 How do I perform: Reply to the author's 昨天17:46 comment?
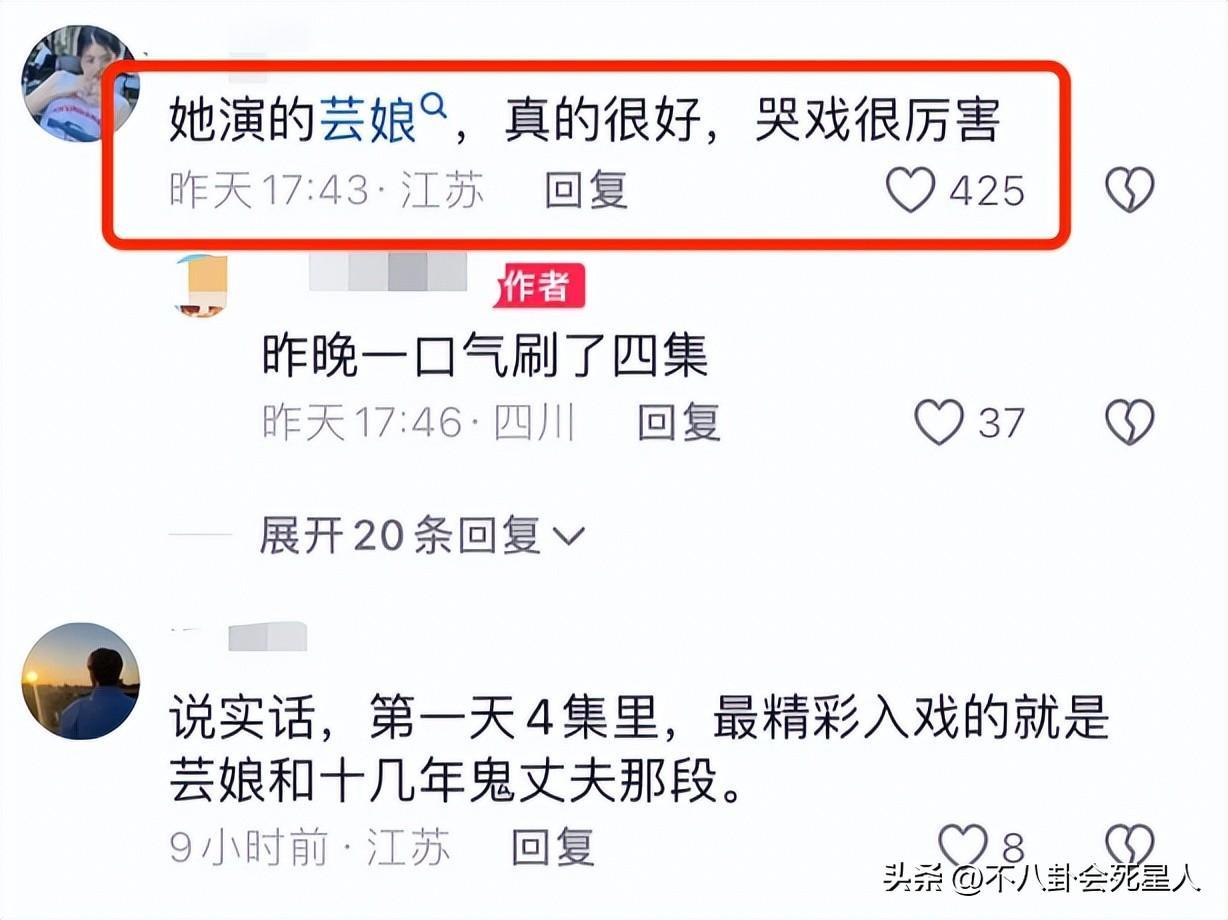point(679,422)
